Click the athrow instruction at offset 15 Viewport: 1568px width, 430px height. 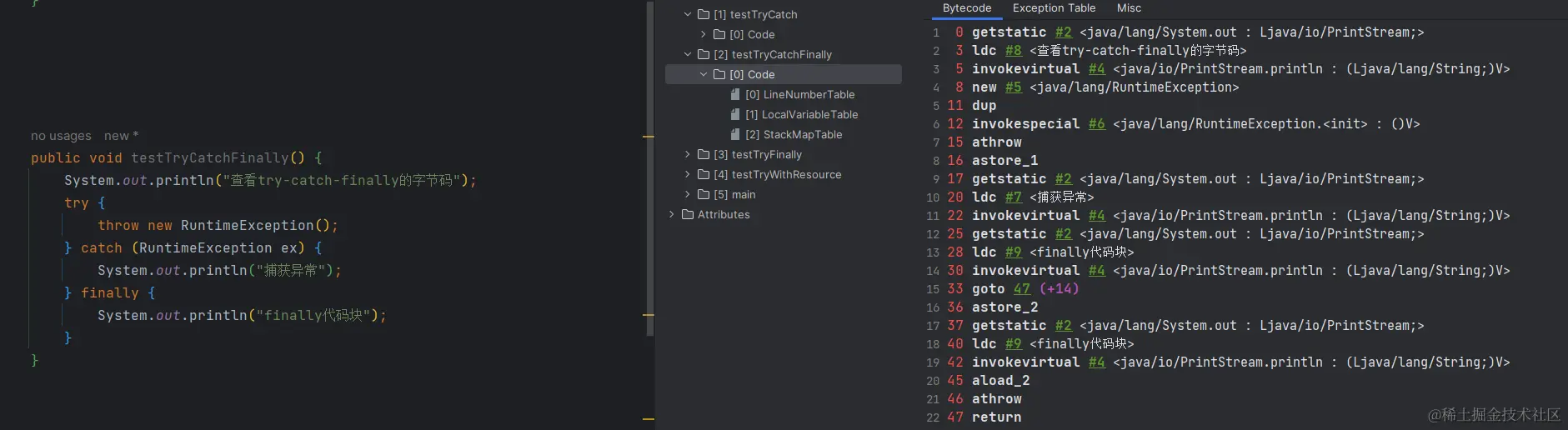[996, 142]
